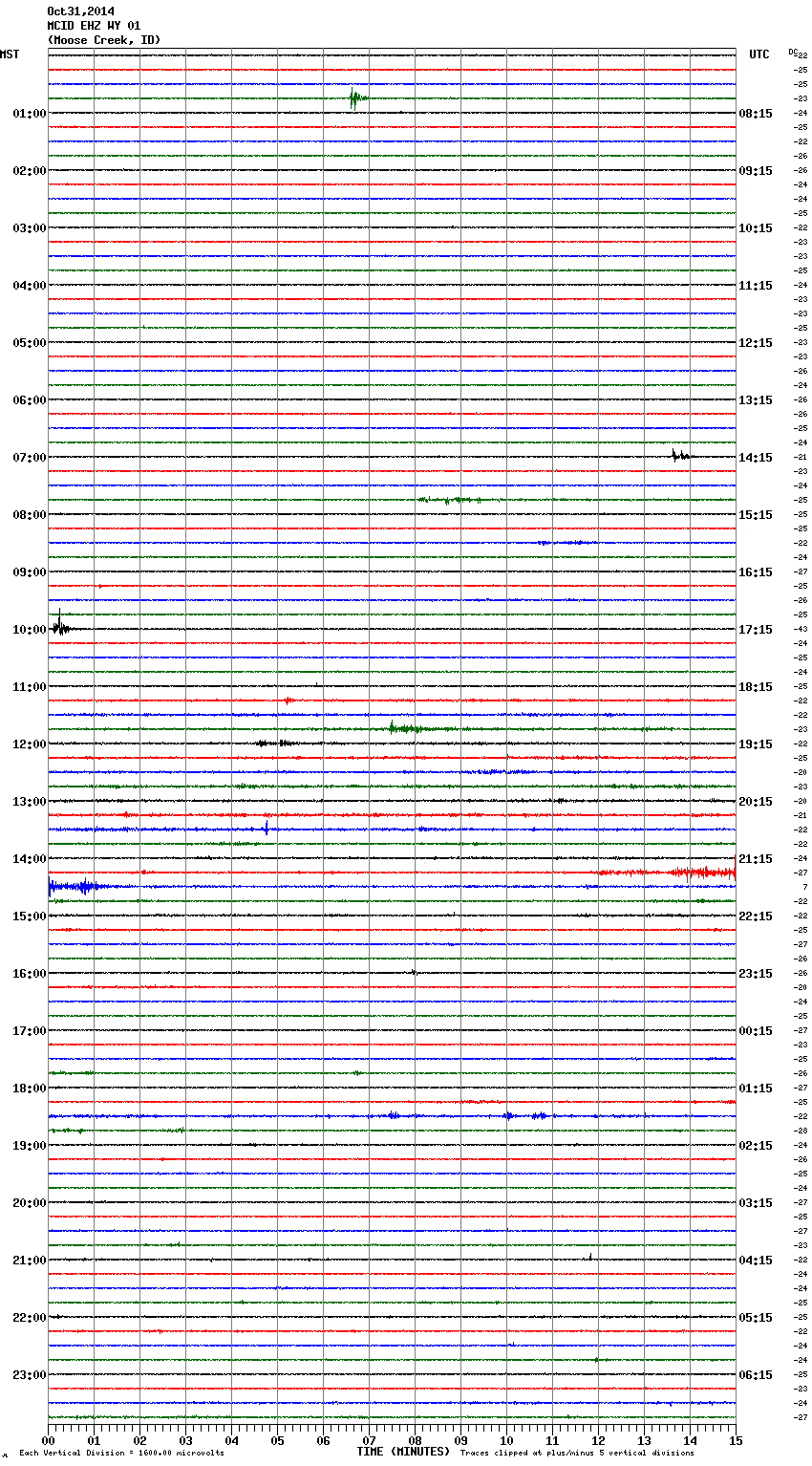Select the 15:00 MST time label
The image size is (812, 1466).
(x=30, y=916)
